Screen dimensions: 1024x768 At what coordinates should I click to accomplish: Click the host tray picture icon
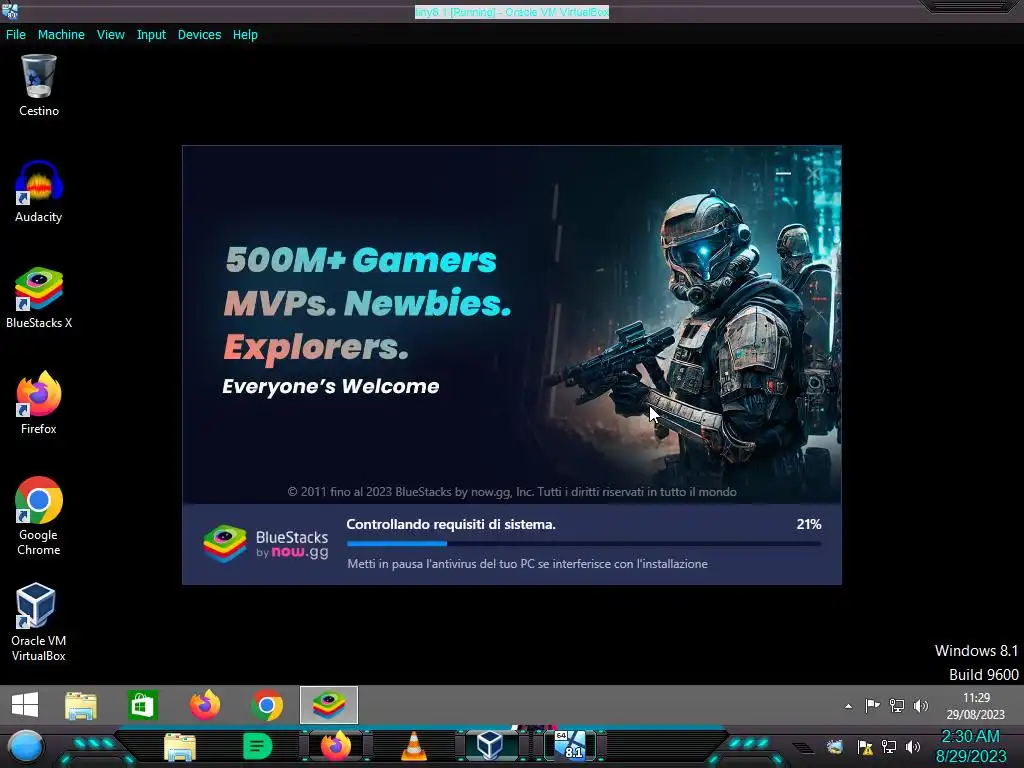click(x=835, y=746)
